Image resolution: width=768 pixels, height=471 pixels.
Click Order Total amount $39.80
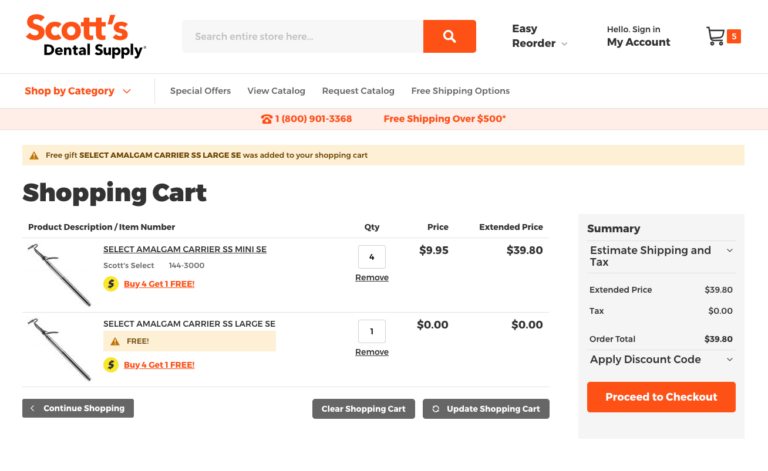(x=719, y=339)
